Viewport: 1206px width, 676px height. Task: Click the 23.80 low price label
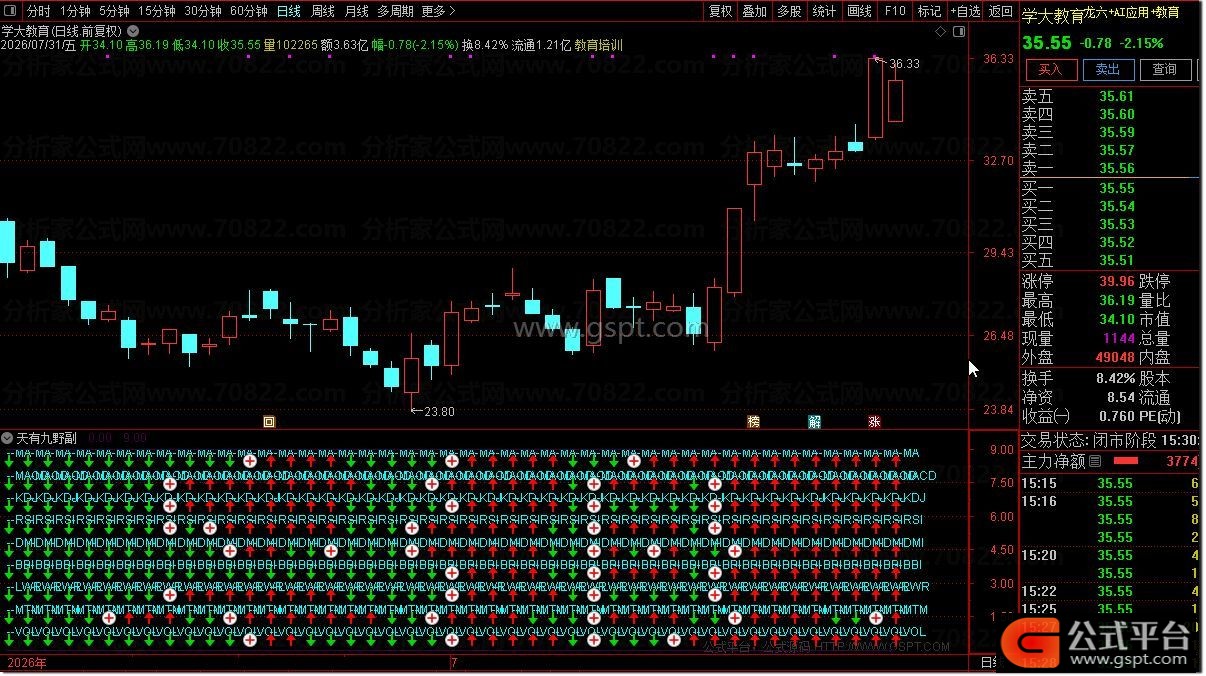(439, 411)
